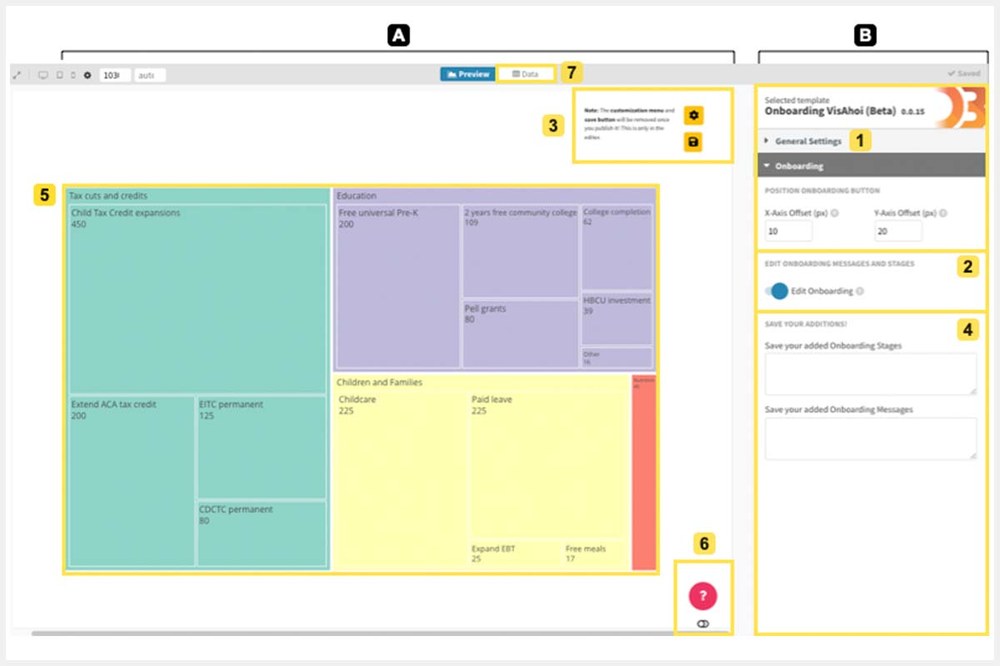Click the fullscreen expand arrows icon
Viewport: 1000px width, 666px height.
point(17,75)
